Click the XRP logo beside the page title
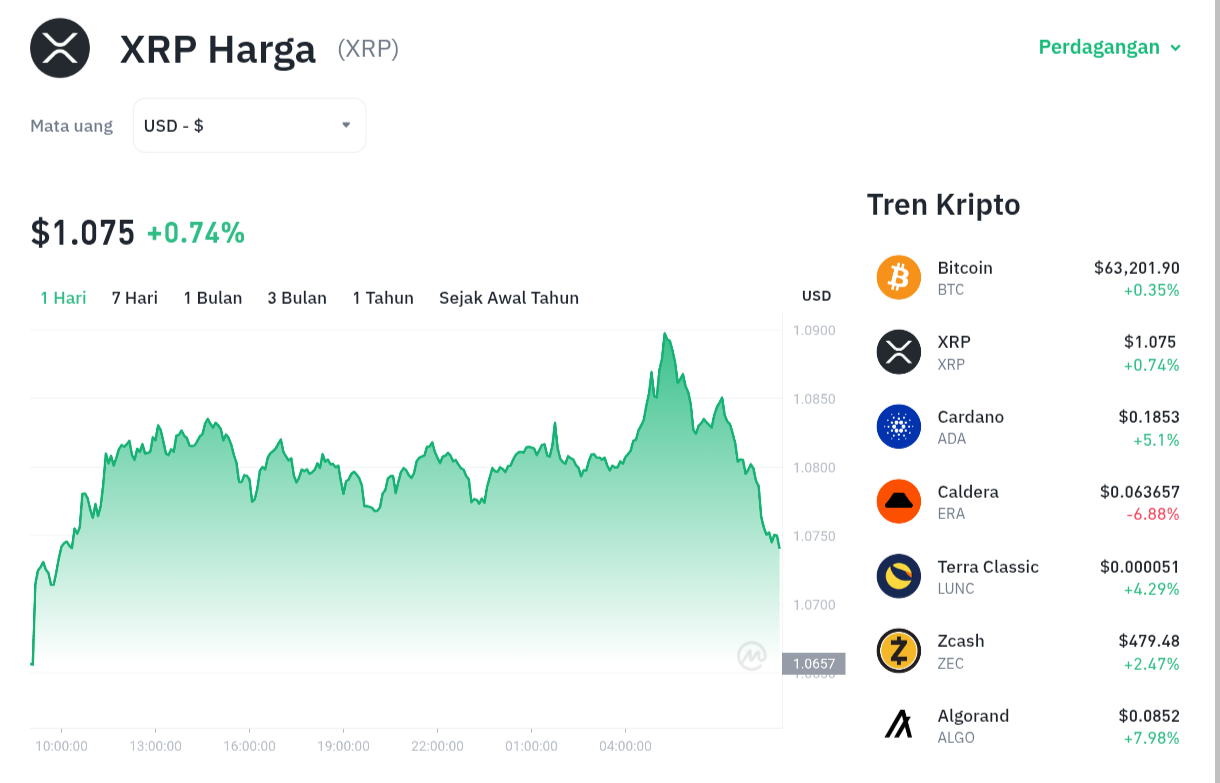The image size is (1220, 783). (60, 48)
